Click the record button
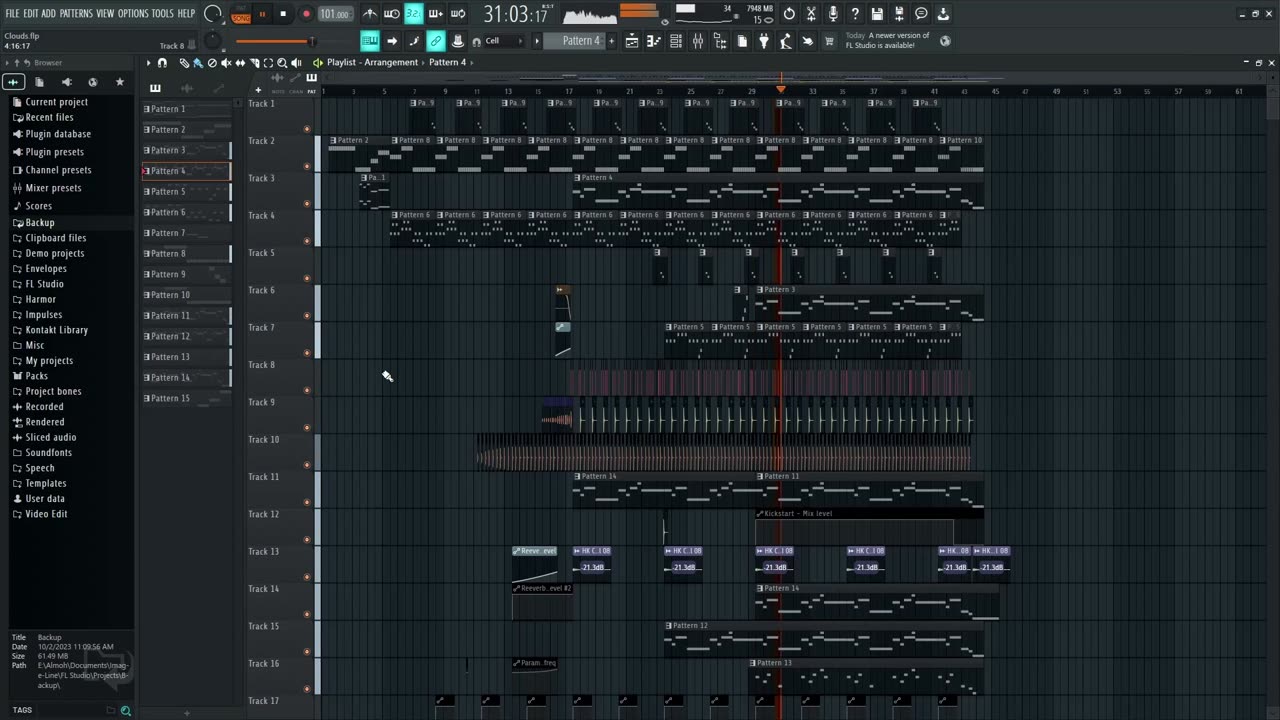The image size is (1280, 720). (x=306, y=14)
